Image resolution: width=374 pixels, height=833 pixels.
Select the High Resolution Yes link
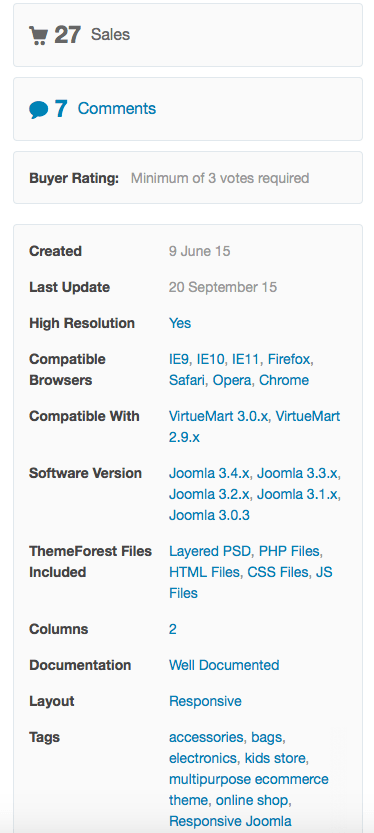tap(180, 323)
